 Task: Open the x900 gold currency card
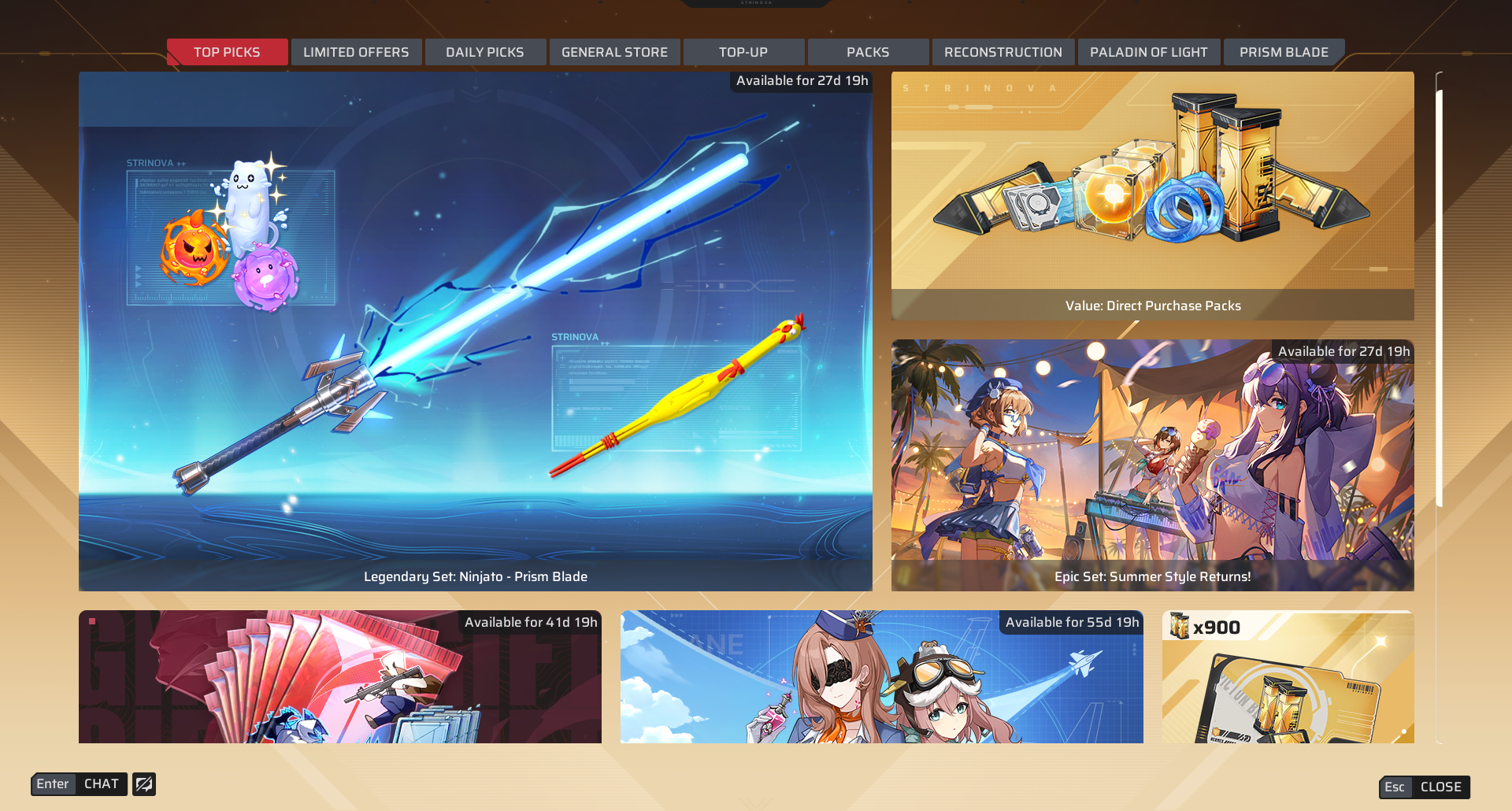(x=1288, y=676)
